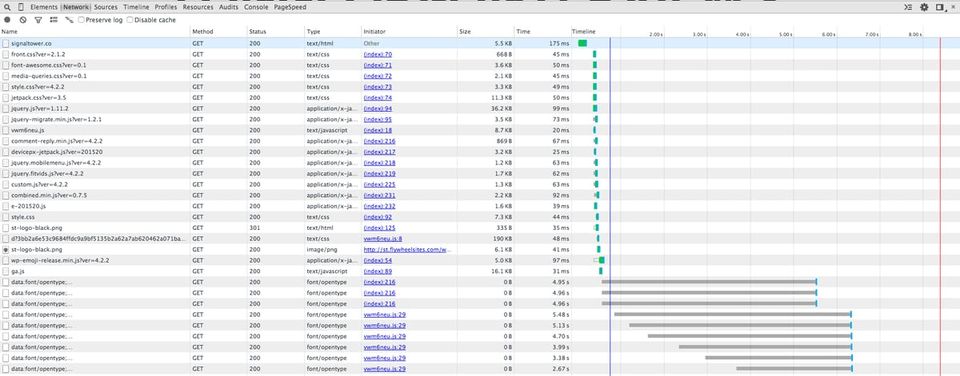Open initiator link (index):89
Image resolution: width=960 pixels, height=376 pixels.
click(378, 271)
